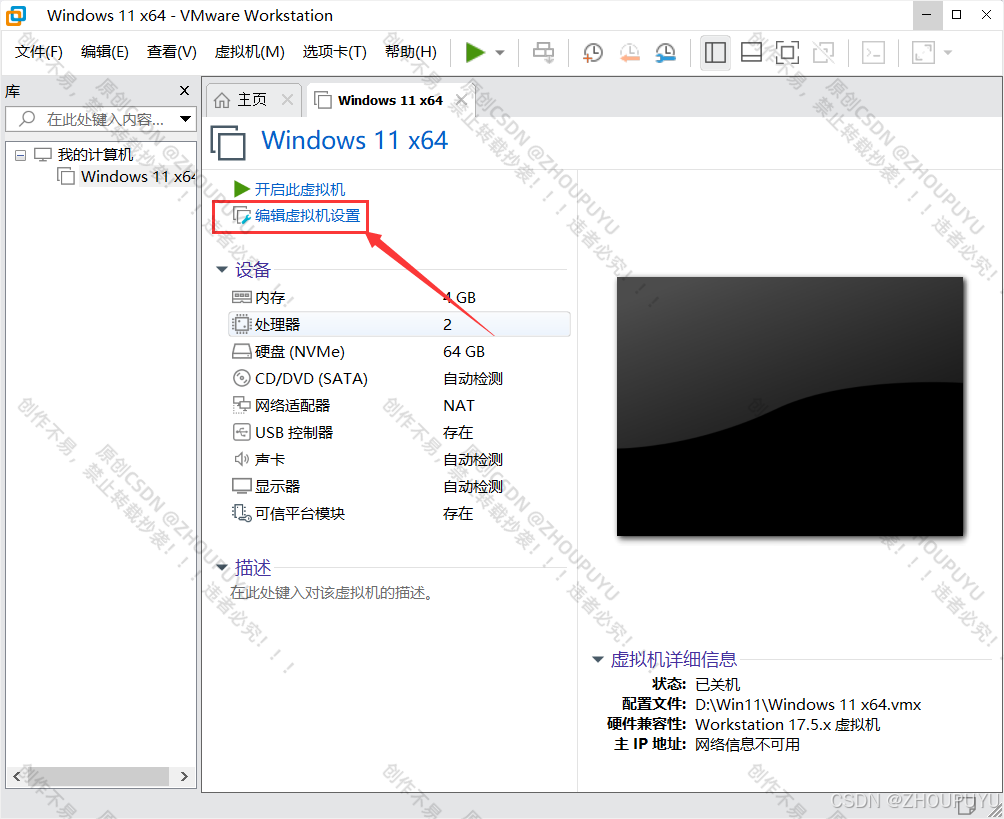Select the 声卡 device row
The height and width of the screenshot is (819, 1004).
tap(400, 459)
